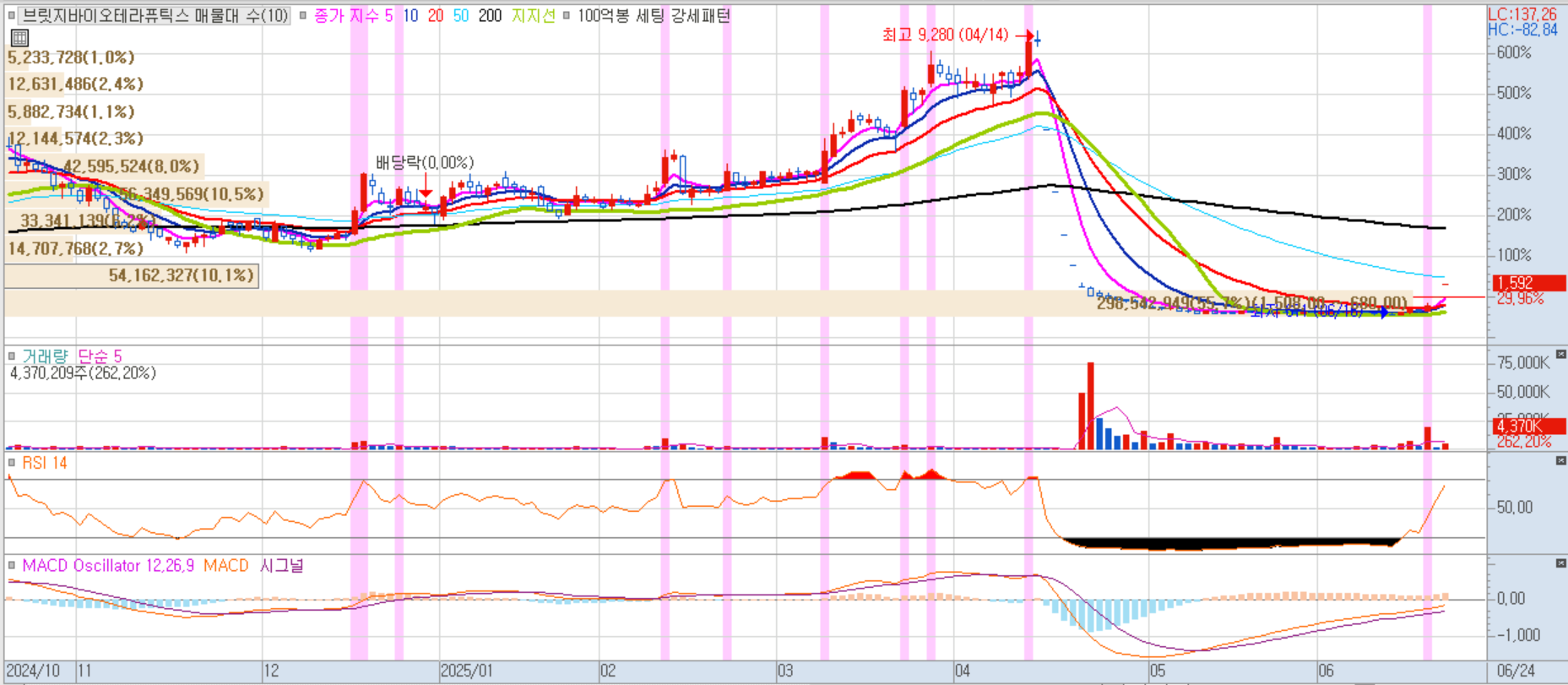
Task: Click the 75,000K volume axis label
Action: point(1523,363)
